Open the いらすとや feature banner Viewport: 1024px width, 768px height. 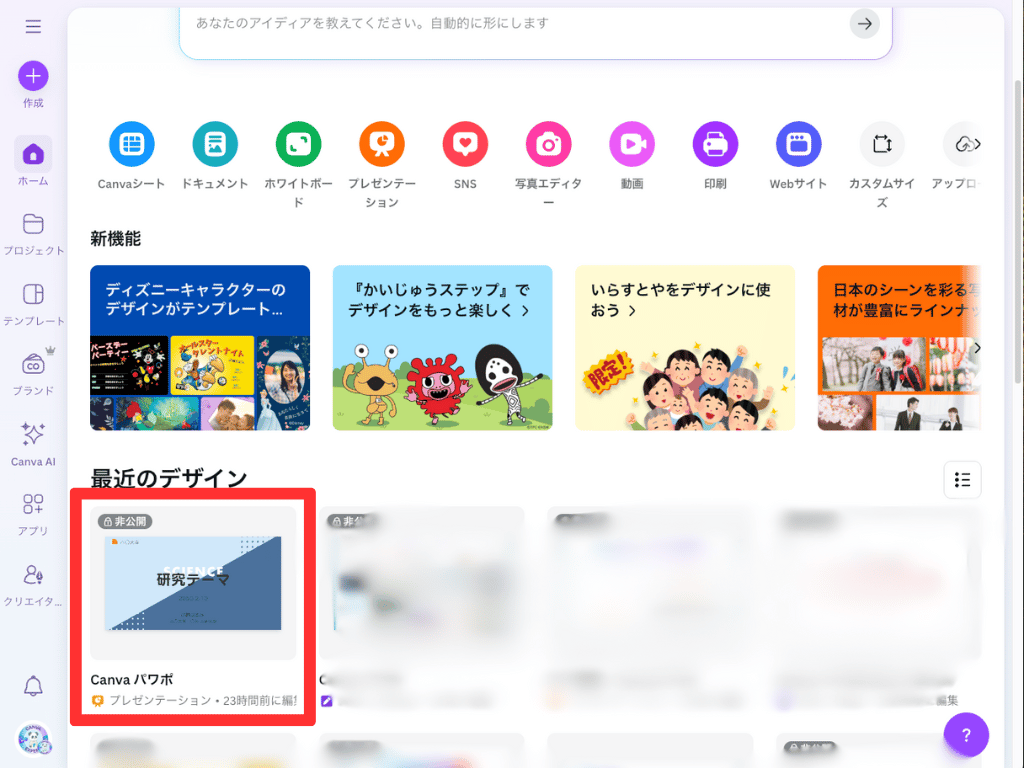(x=685, y=347)
